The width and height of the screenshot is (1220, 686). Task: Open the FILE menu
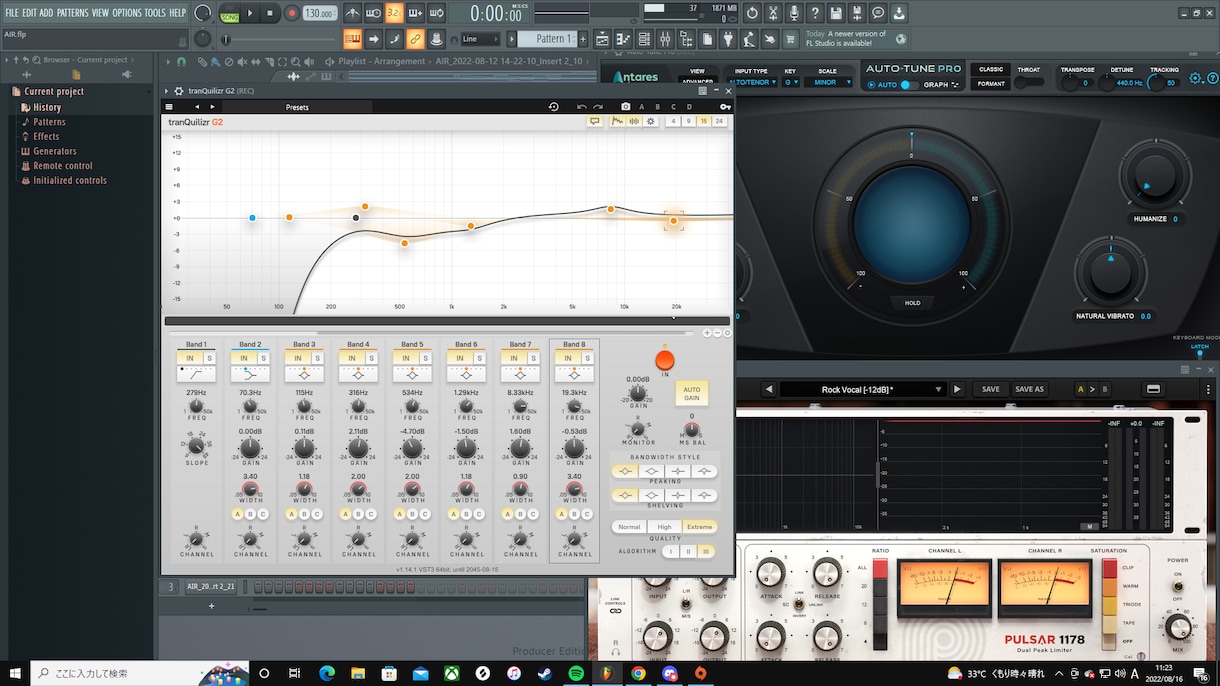tap(12, 13)
